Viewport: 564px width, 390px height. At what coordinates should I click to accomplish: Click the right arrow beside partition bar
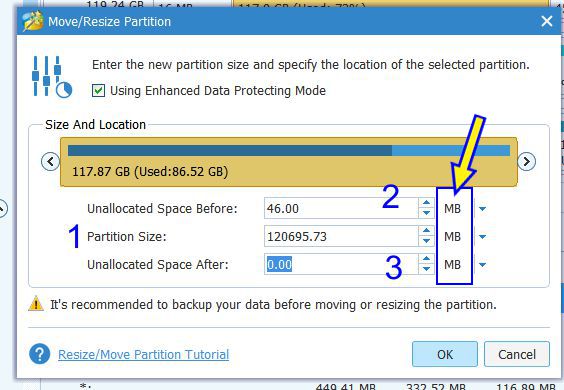click(x=527, y=161)
